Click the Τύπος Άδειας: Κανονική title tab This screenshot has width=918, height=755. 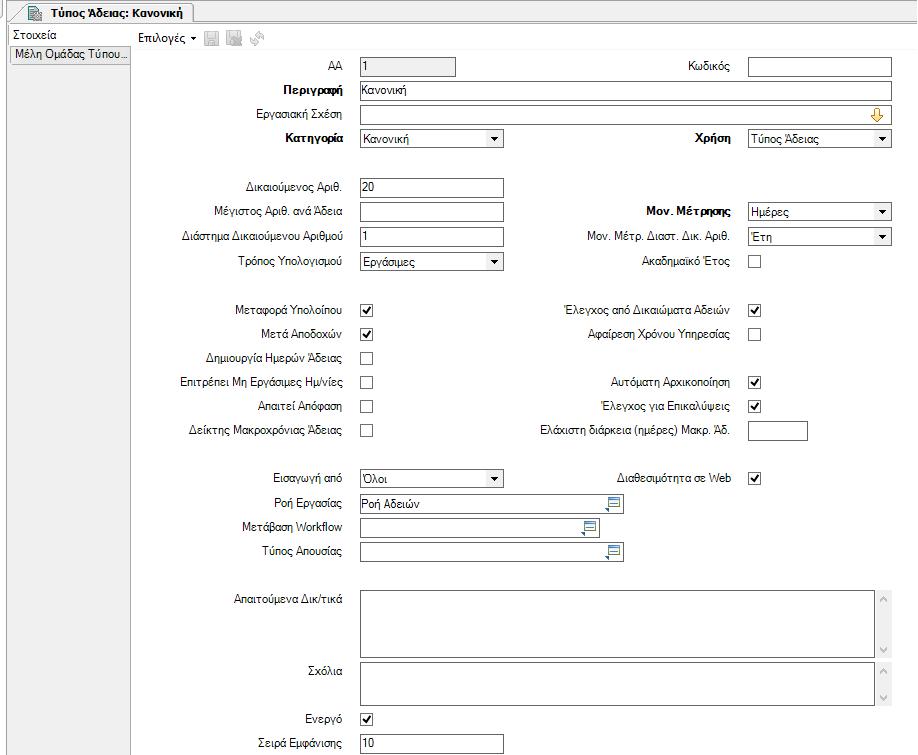[105, 13]
